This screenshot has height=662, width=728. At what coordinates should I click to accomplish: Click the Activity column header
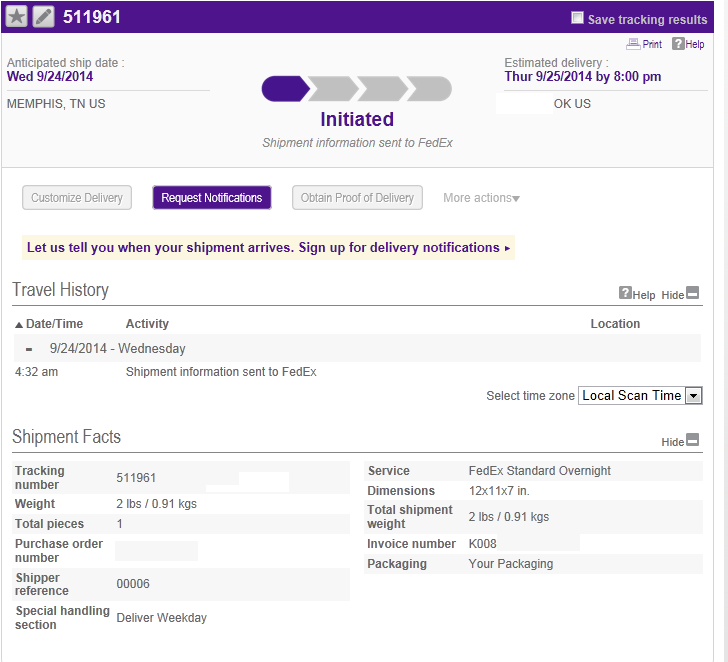click(147, 324)
